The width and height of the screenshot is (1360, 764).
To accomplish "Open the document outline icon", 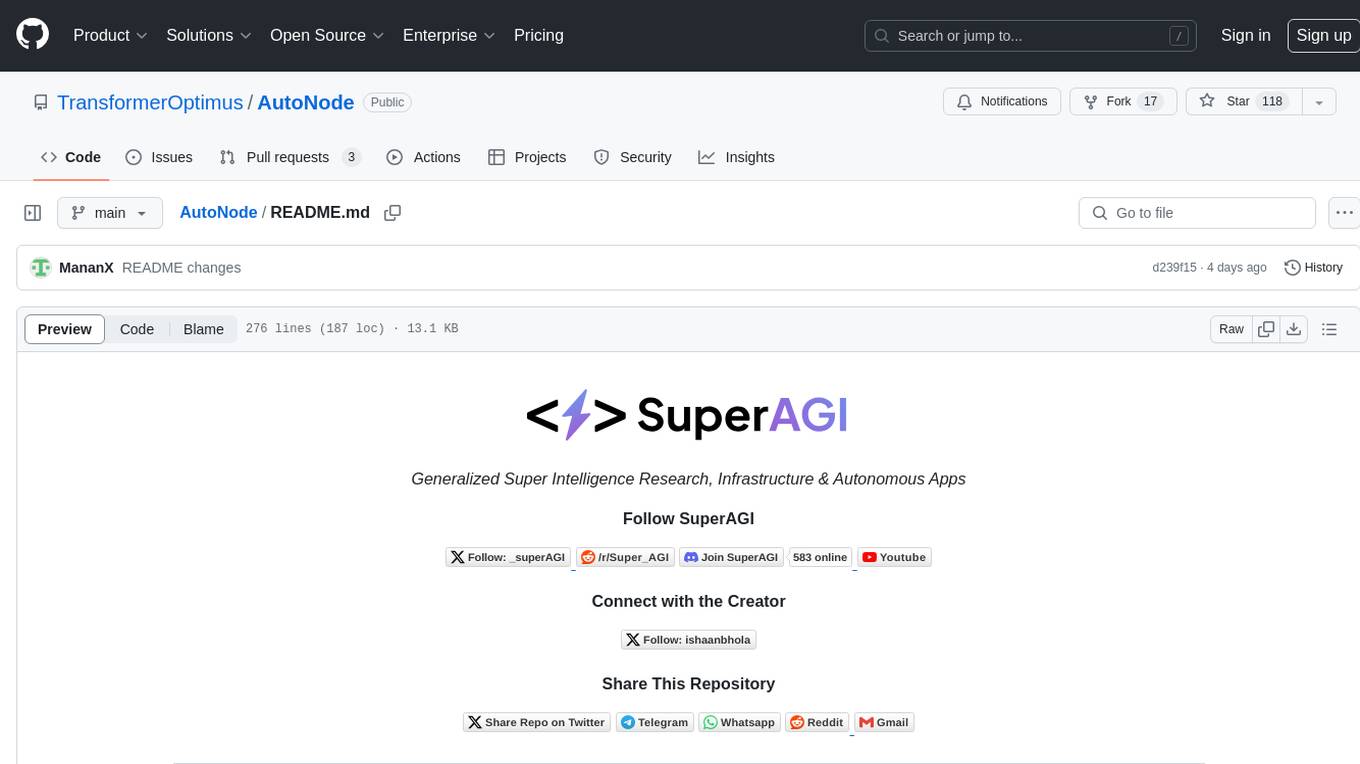I will (x=1329, y=329).
